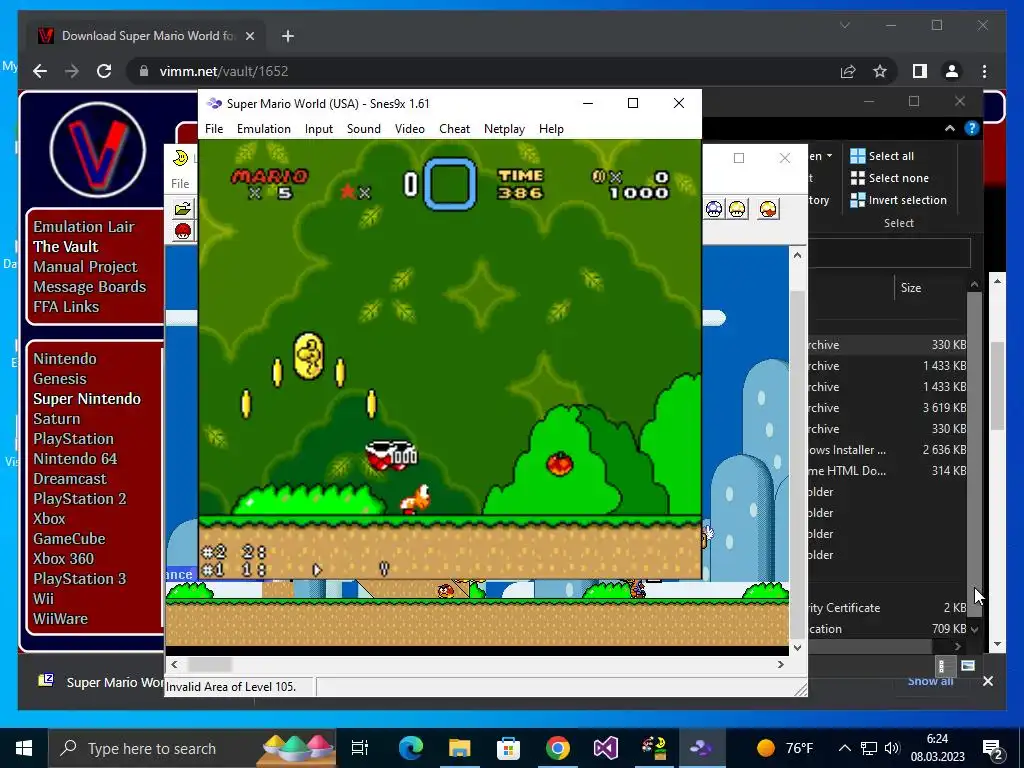Open the File menu in Snes9x
The image size is (1024, 768).
(214, 129)
